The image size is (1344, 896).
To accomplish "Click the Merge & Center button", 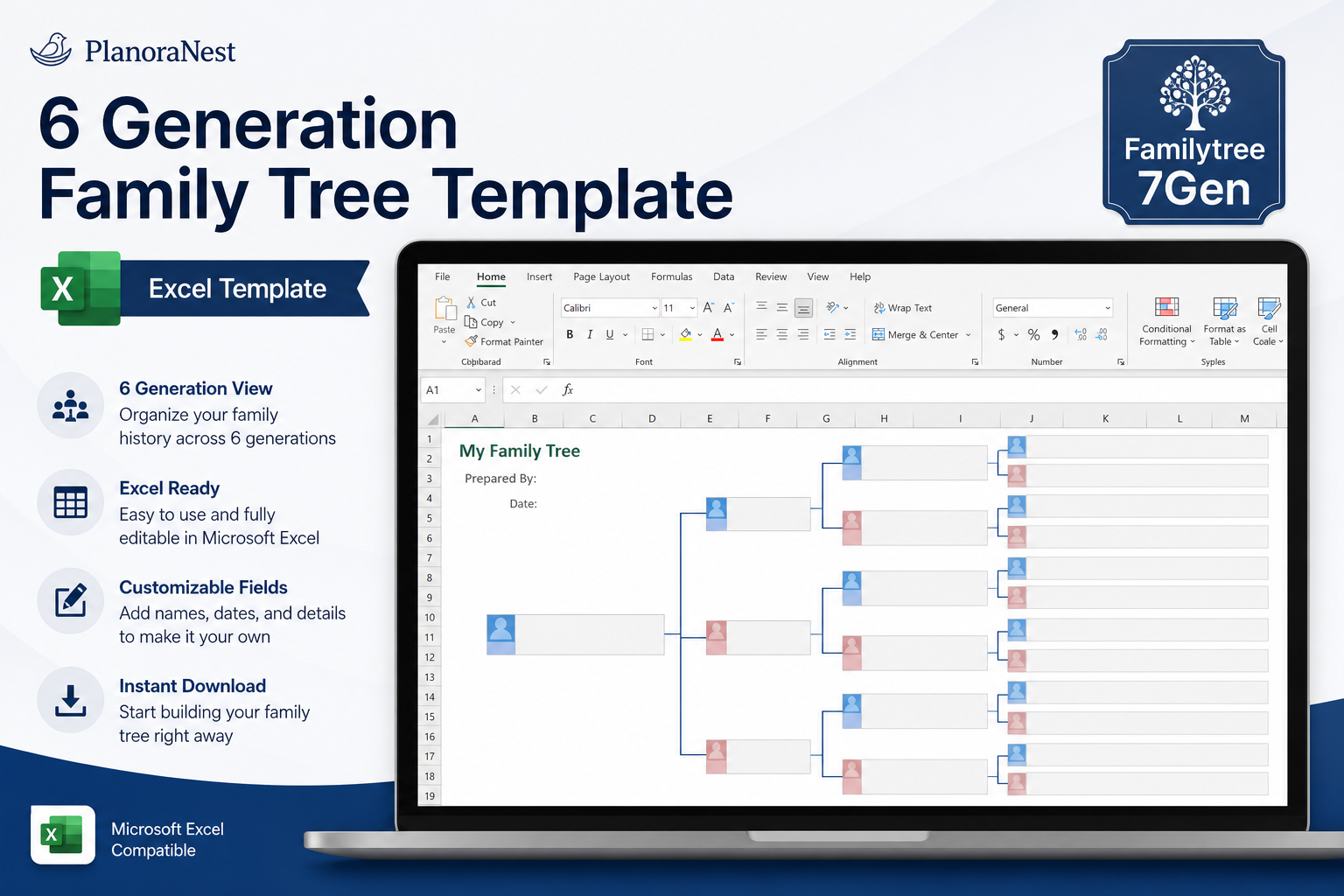I will point(915,334).
